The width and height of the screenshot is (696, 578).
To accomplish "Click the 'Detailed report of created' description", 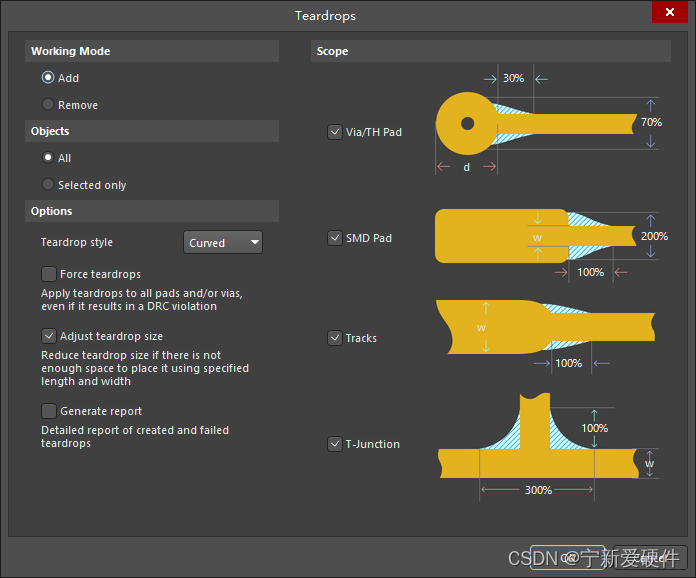I will [x=135, y=436].
